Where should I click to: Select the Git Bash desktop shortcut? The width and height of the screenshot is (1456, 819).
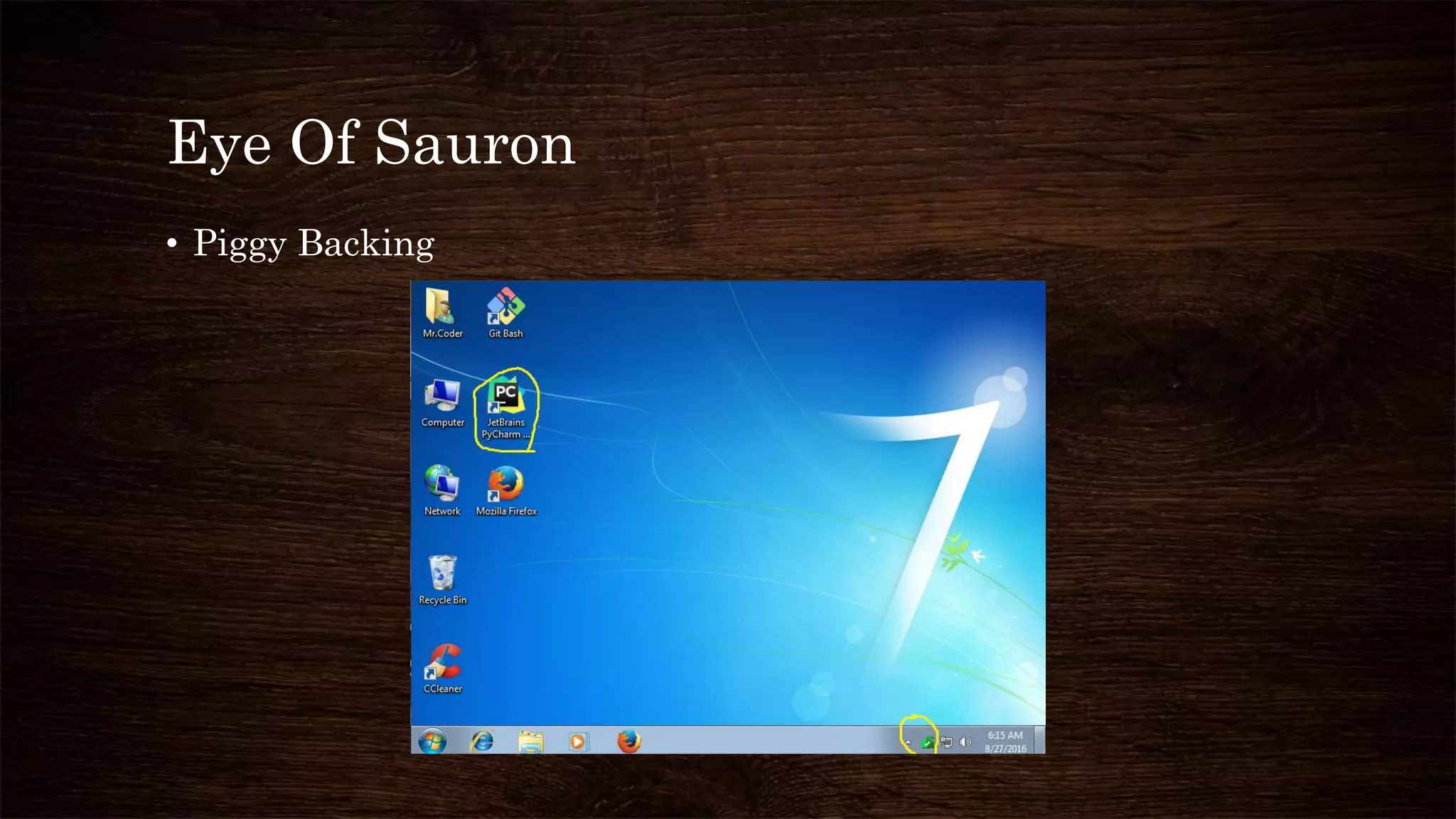click(505, 307)
